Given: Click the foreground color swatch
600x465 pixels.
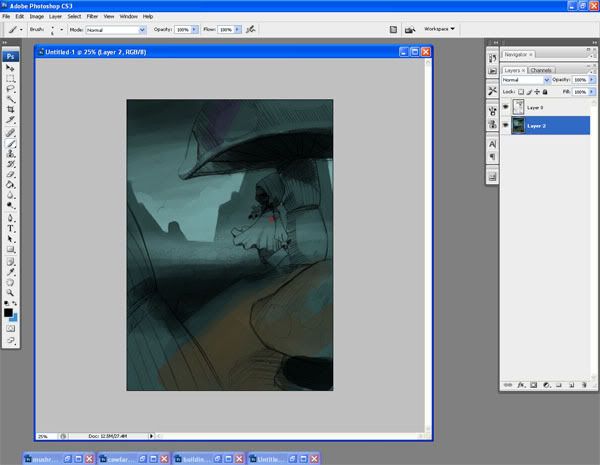Looking at the screenshot, I should pyautogui.click(x=8, y=313).
